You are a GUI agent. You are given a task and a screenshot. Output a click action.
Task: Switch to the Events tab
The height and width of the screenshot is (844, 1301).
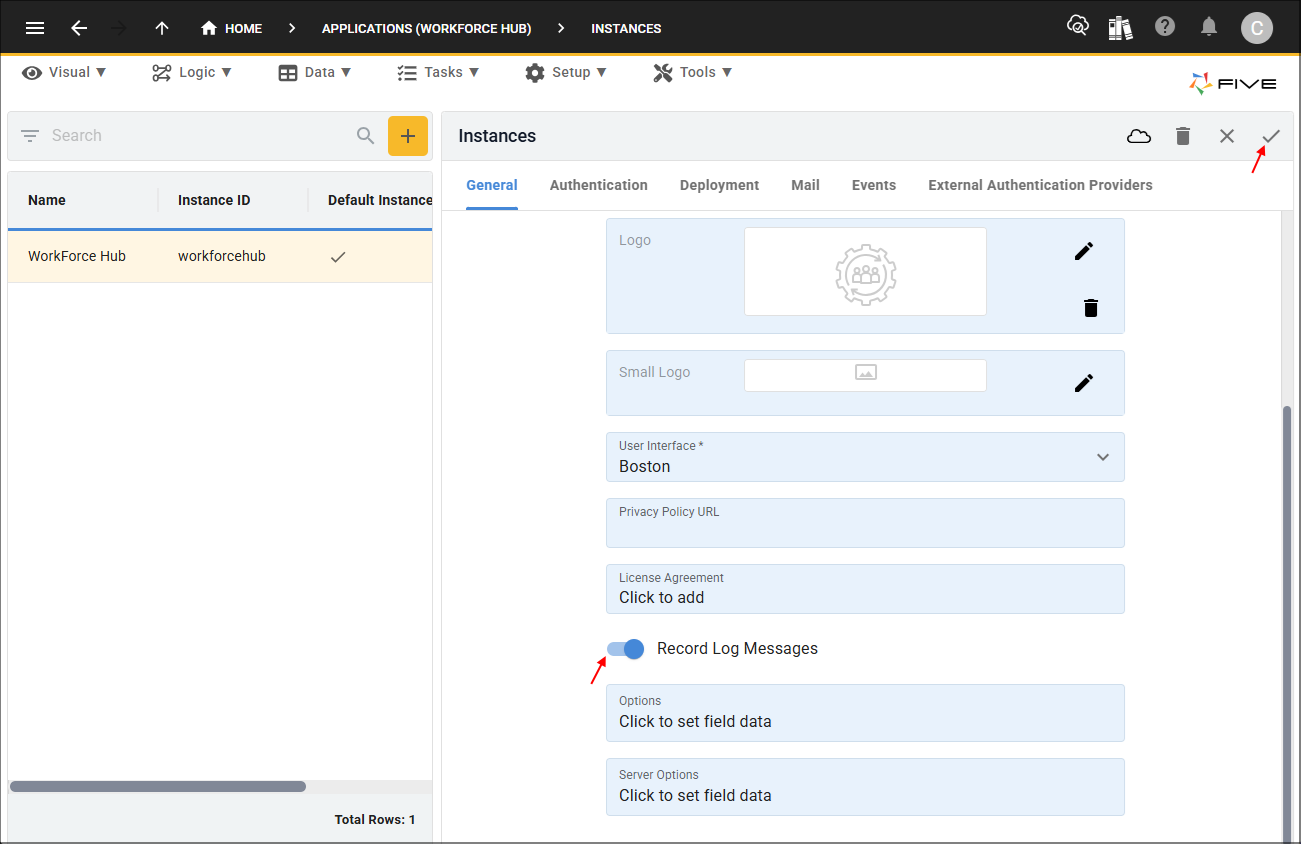pyautogui.click(x=874, y=185)
